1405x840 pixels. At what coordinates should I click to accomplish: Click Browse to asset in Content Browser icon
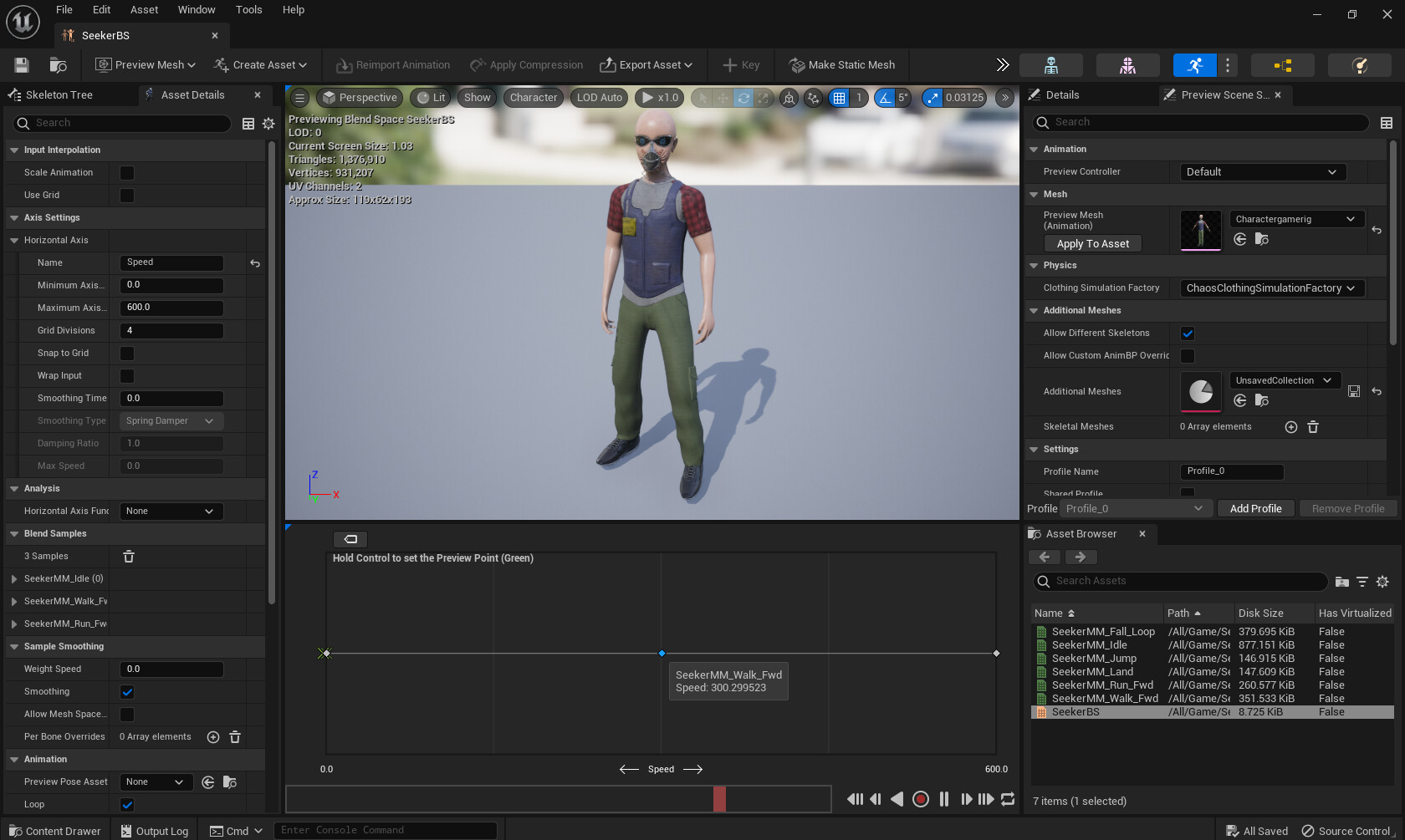point(58,65)
